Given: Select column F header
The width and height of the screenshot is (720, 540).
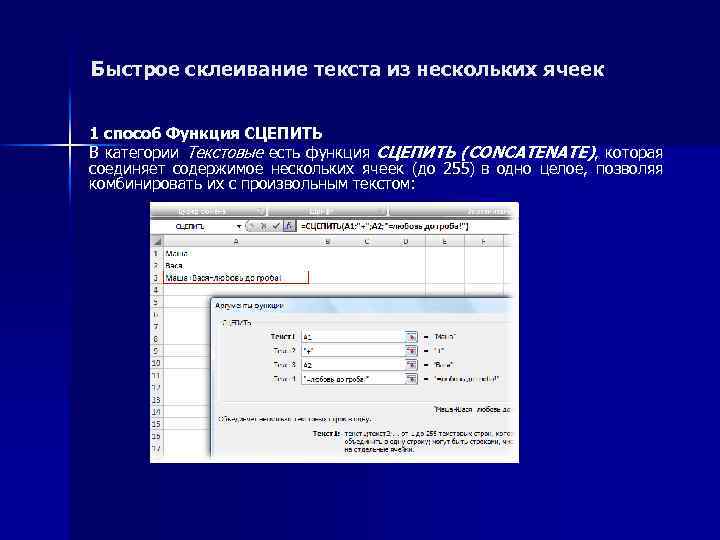Looking at the screenshot, I should (484, 241).
